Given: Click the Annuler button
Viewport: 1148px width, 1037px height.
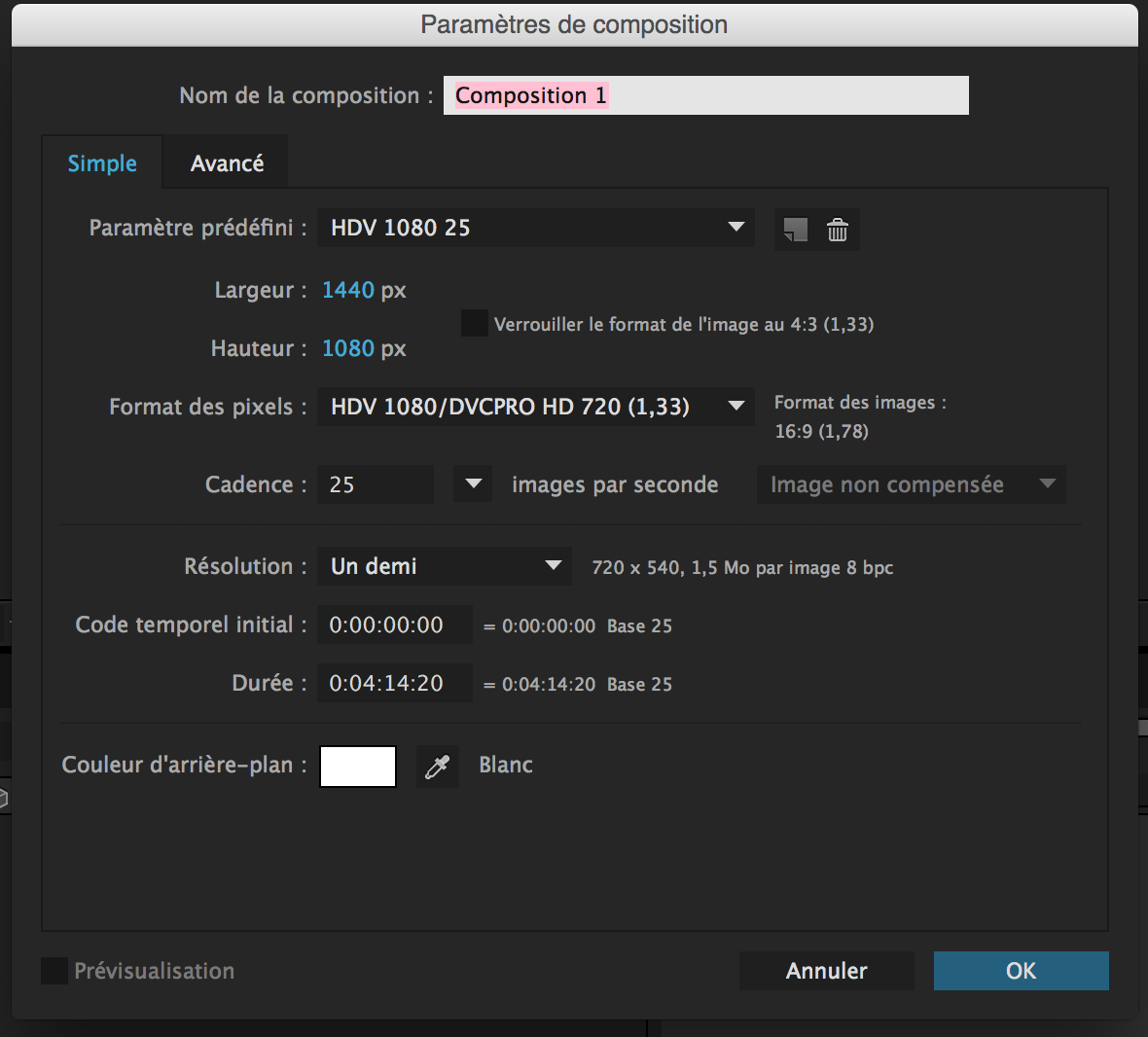Looking at the screenshot, I should pos(826,971).
